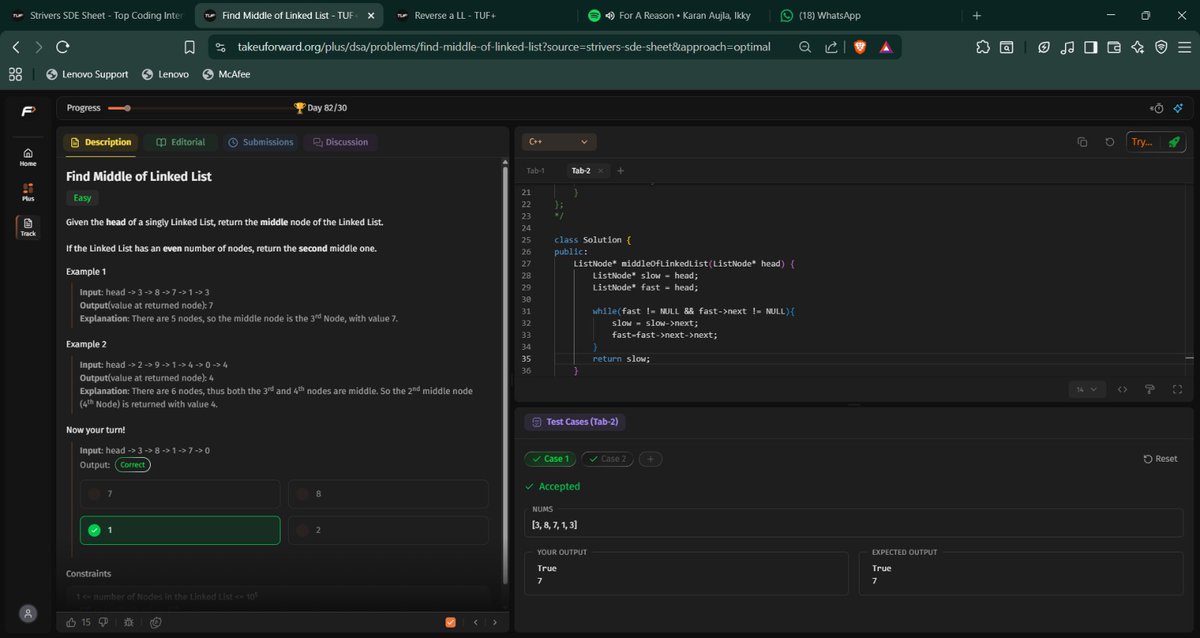Open the blue AI sparkle assistant
Image resolution: width=1200 pixels, height=638 pixels.
click(1178, 108)
